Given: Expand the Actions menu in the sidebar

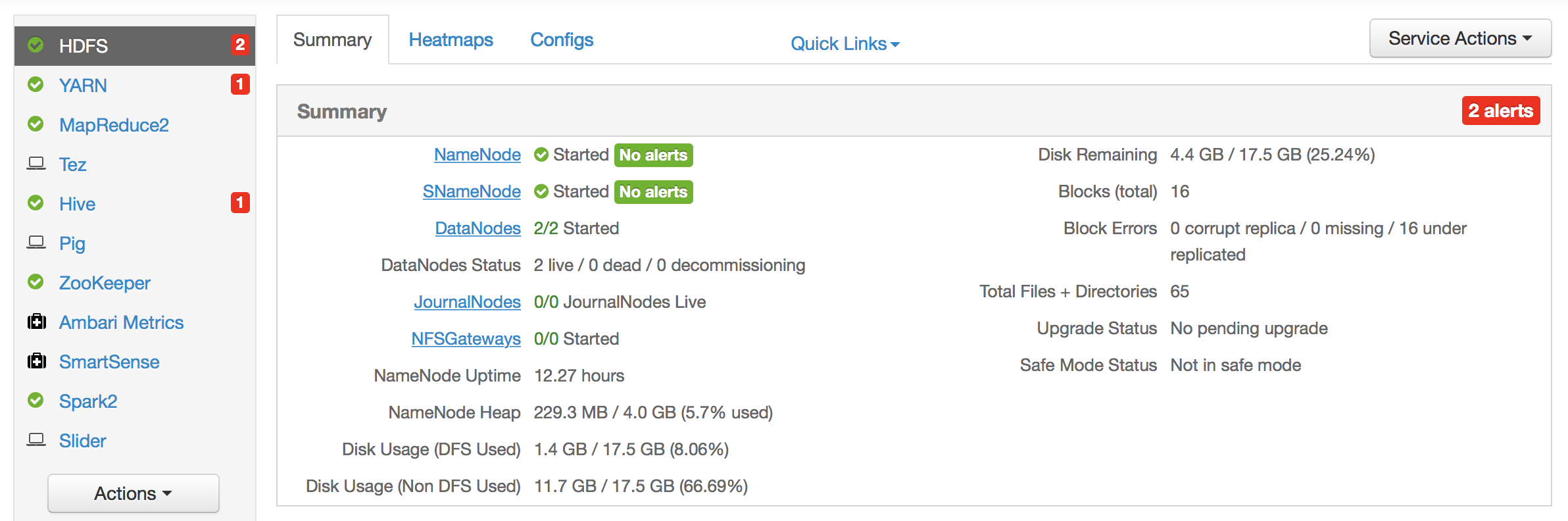Looking at the screenshot, I should (132, 493).
